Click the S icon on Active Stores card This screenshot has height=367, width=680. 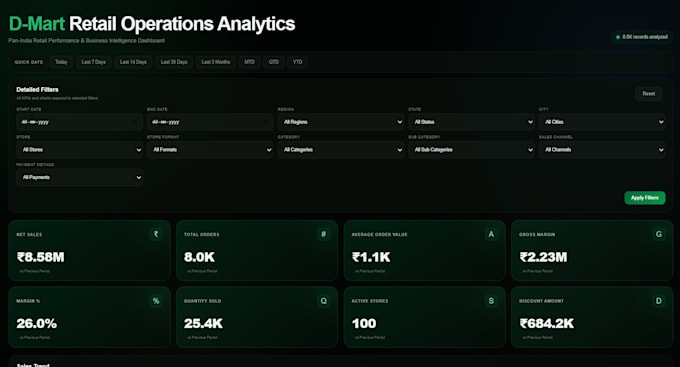[x=491, y=301]
